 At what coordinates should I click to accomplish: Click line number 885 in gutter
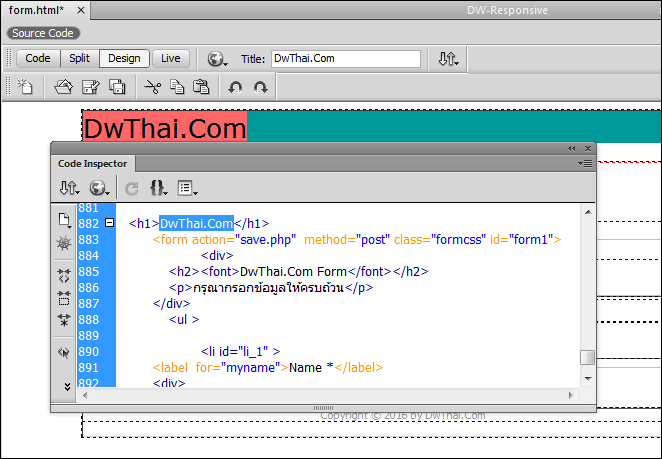88,272
